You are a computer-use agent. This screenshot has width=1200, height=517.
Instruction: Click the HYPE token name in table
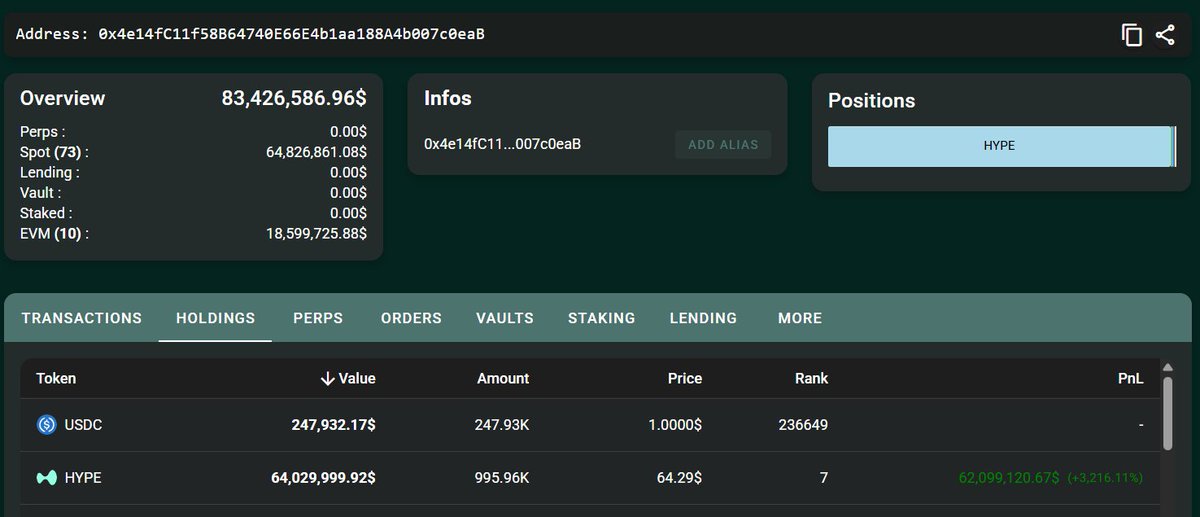[83, 478]
